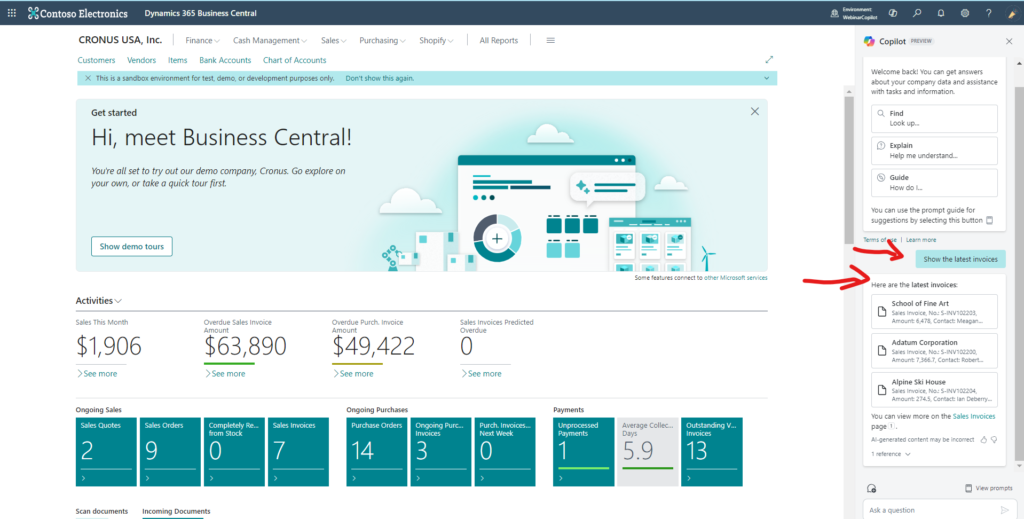
Task: Expand the Finance menu
Action: pos(202,40)
